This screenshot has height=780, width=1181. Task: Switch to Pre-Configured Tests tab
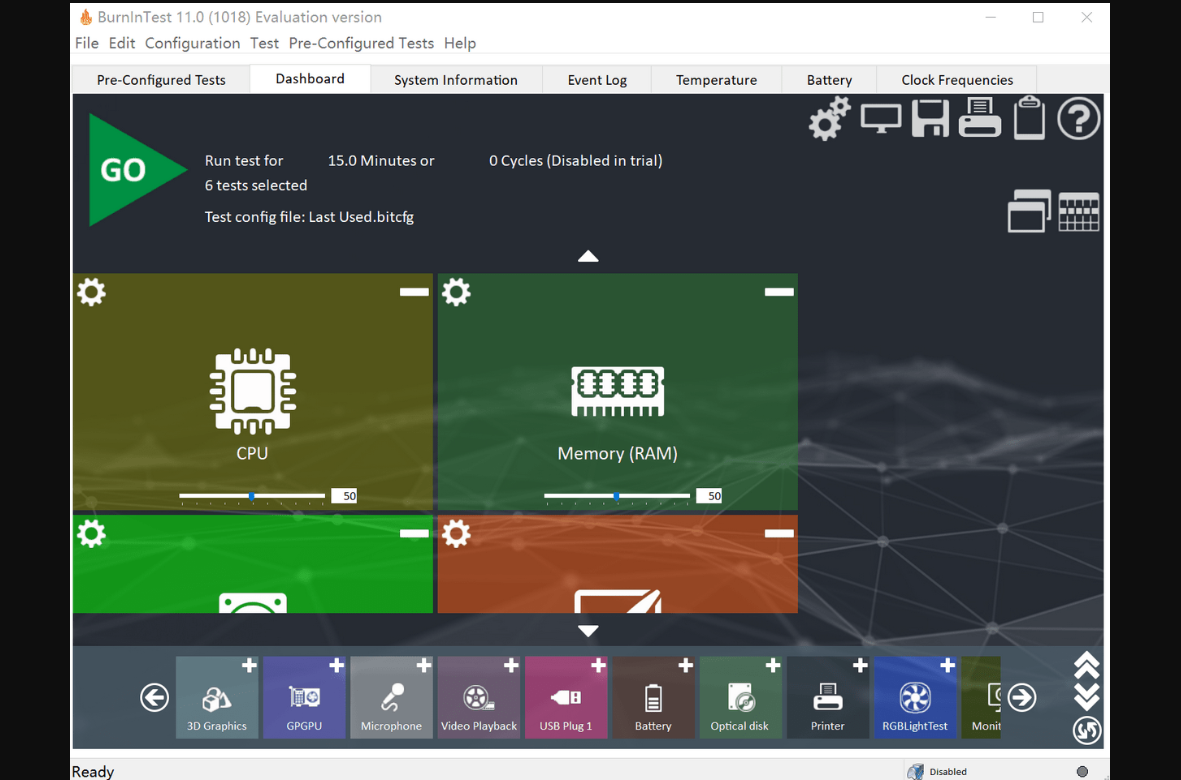161,80
